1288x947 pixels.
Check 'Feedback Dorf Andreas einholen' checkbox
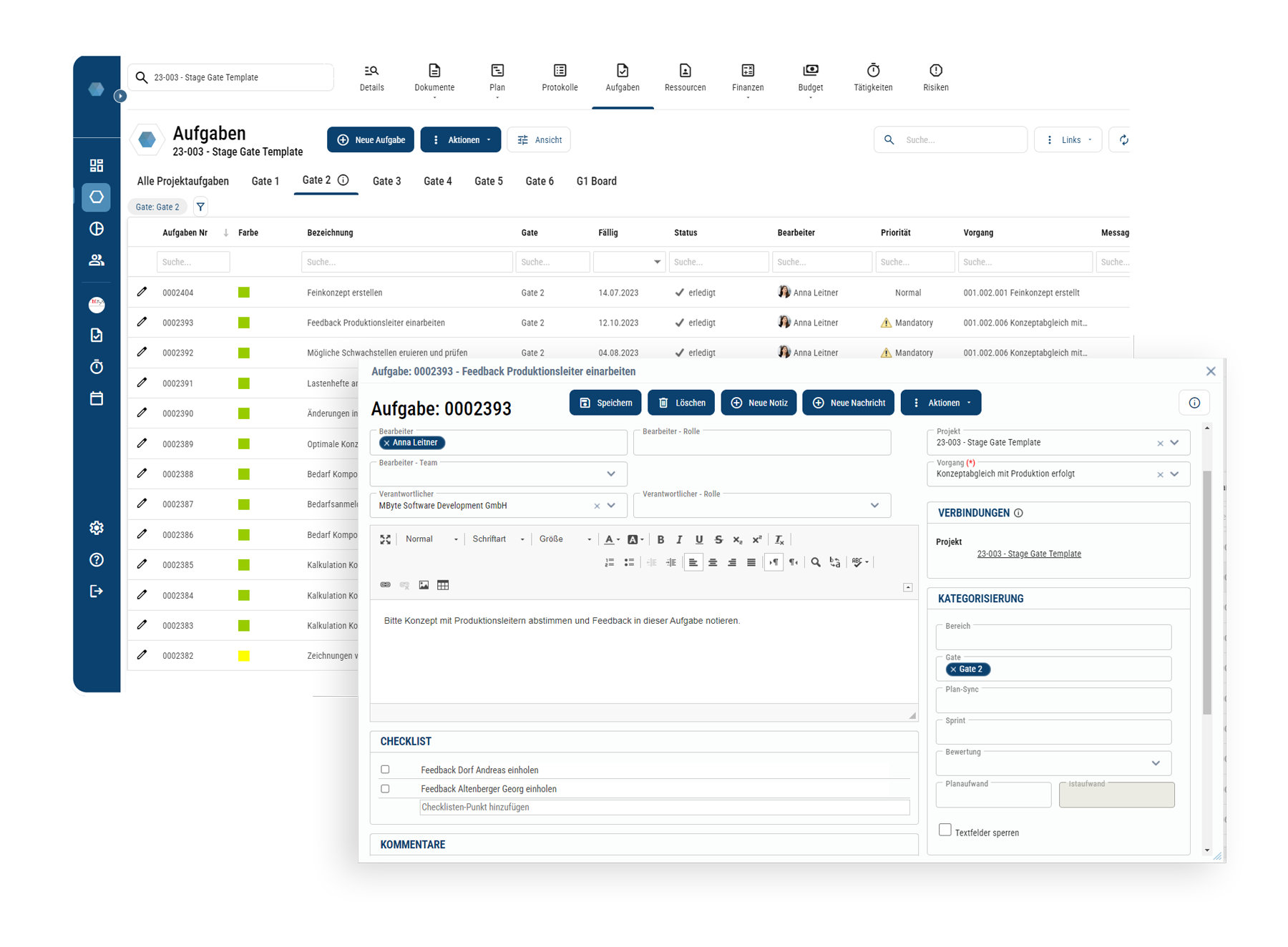point(386,770)
